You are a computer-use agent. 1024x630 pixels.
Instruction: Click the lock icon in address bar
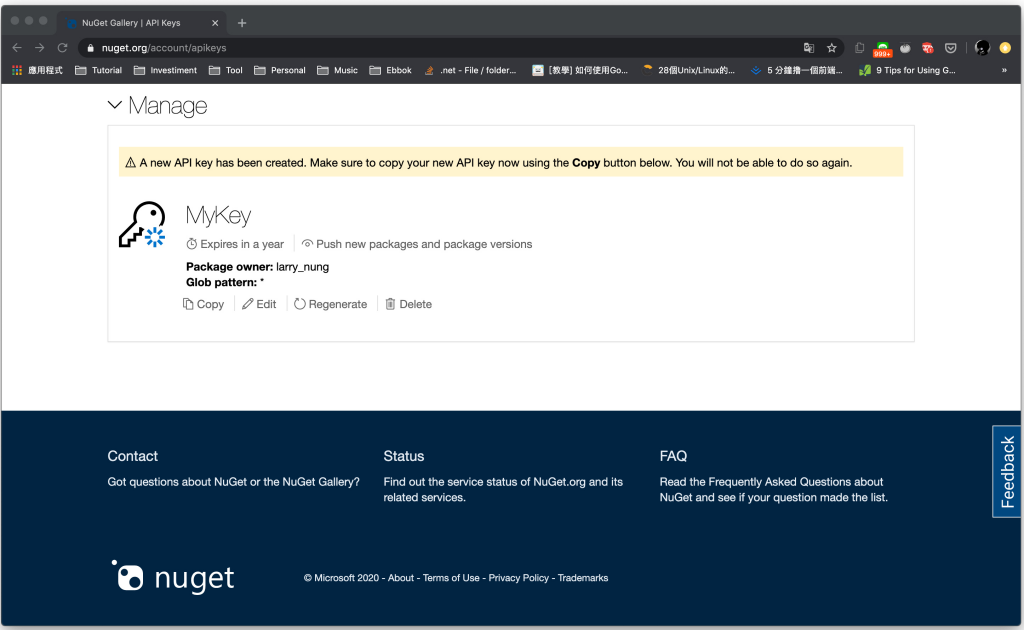(91, 48)
